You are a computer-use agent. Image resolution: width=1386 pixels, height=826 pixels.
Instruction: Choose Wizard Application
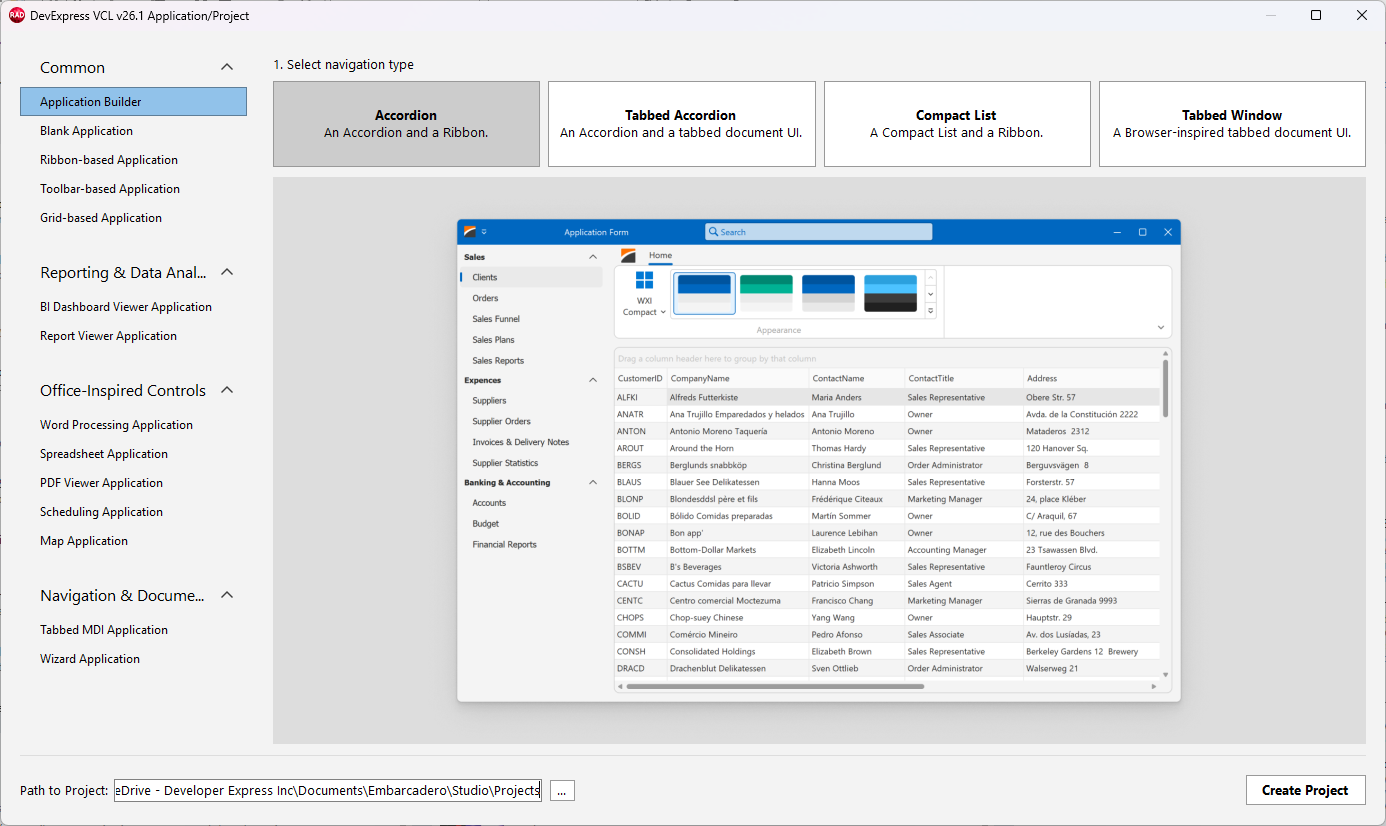pyautogui.click(x=133, y=658)
